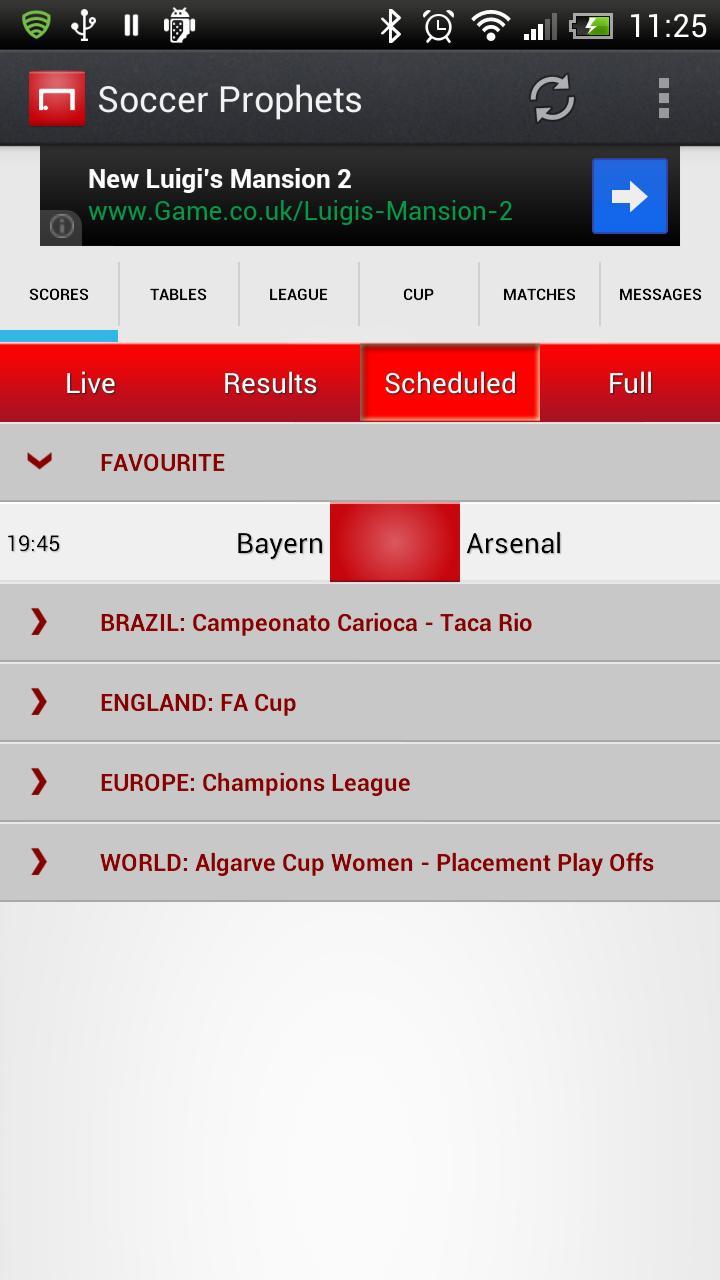Image resolution: width=720 pixels, height=1280 pixels.
Task: Select the Results filter
Action: 270,383
